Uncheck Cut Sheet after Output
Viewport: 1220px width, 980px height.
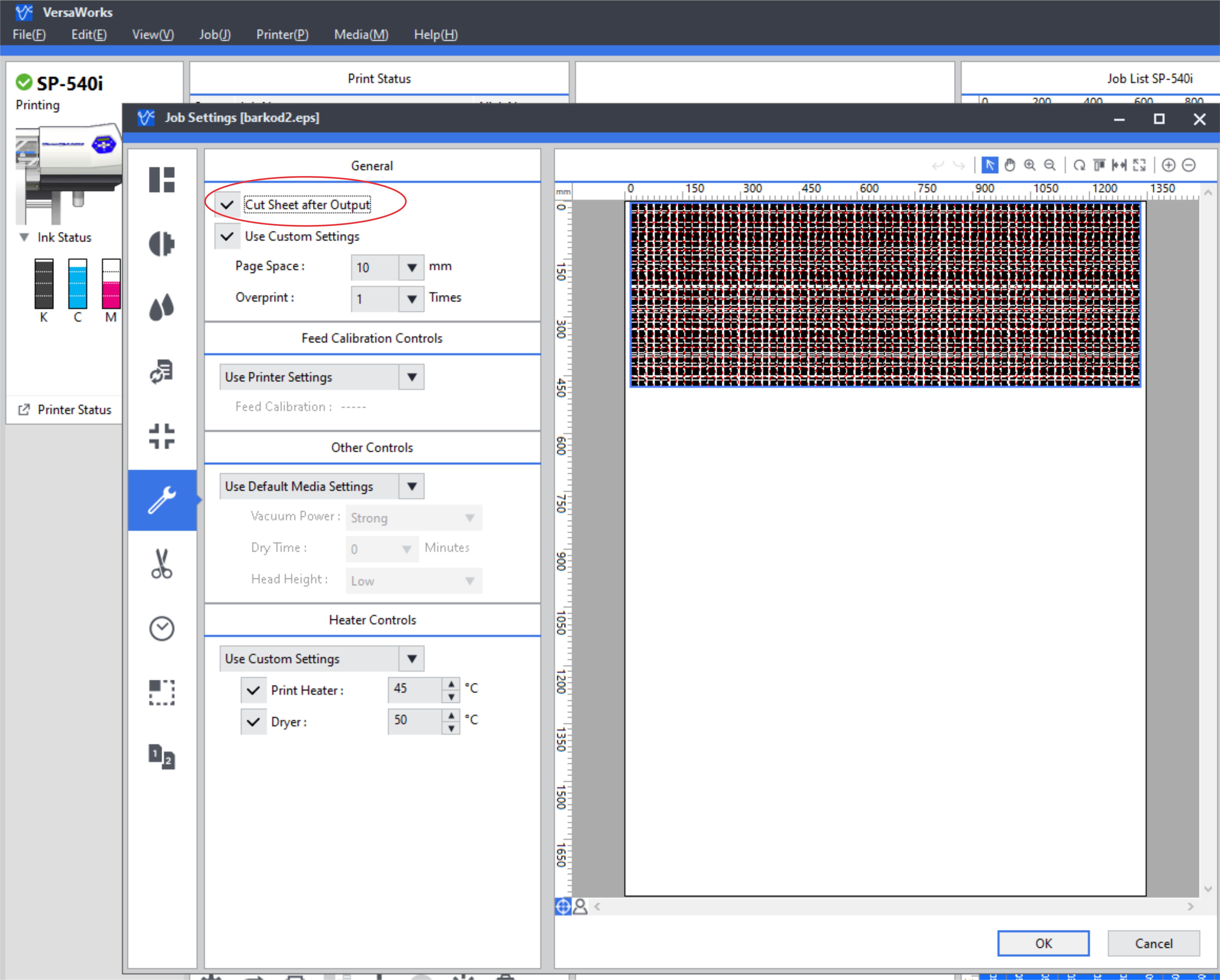click(227, 204)
